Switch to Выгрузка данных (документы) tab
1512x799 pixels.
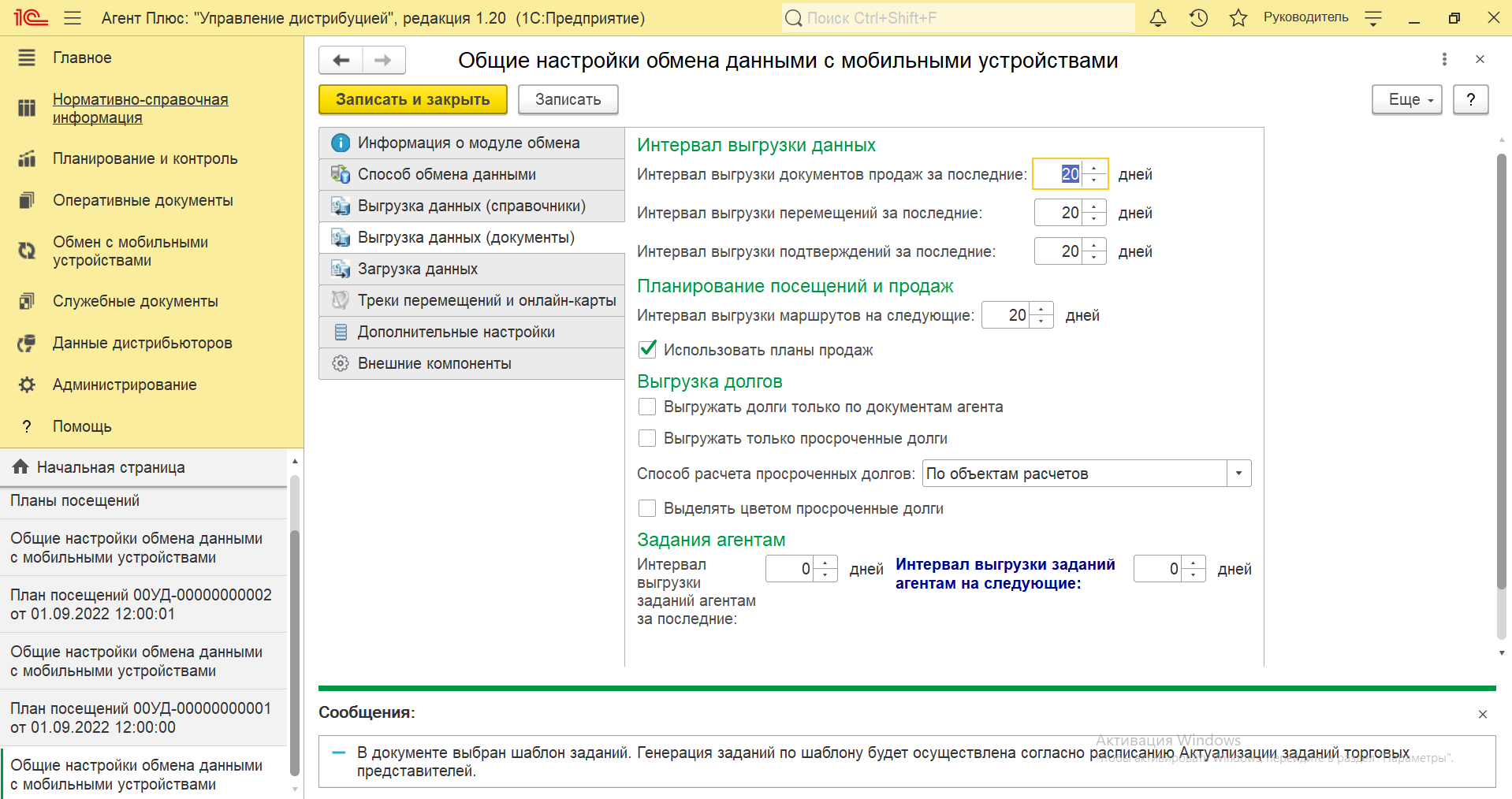471,237
